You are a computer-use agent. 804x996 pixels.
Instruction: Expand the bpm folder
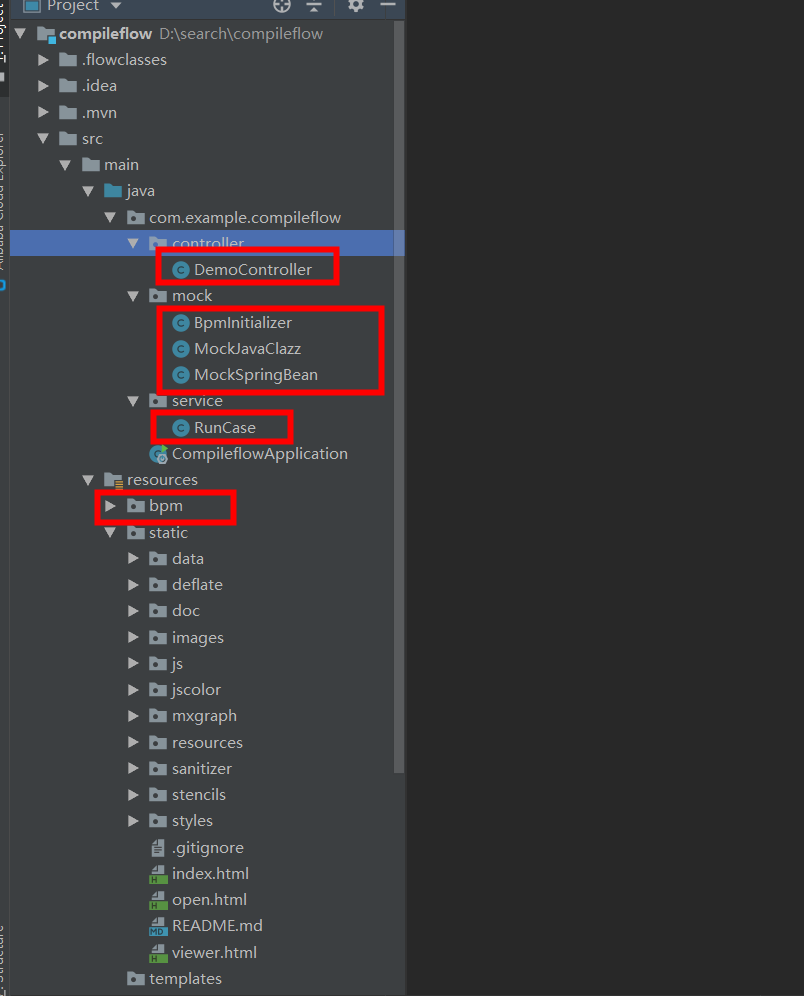(x=111, y=506)
